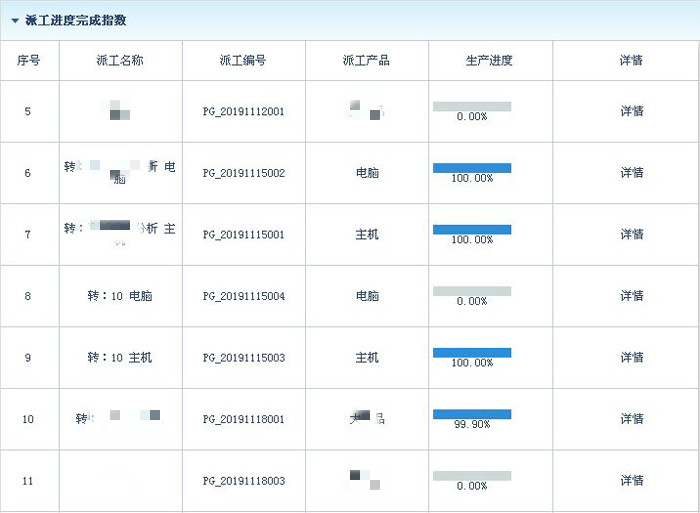
Task: Click the progress bar for PG_20191115001
Action: [x=471, y=229]
